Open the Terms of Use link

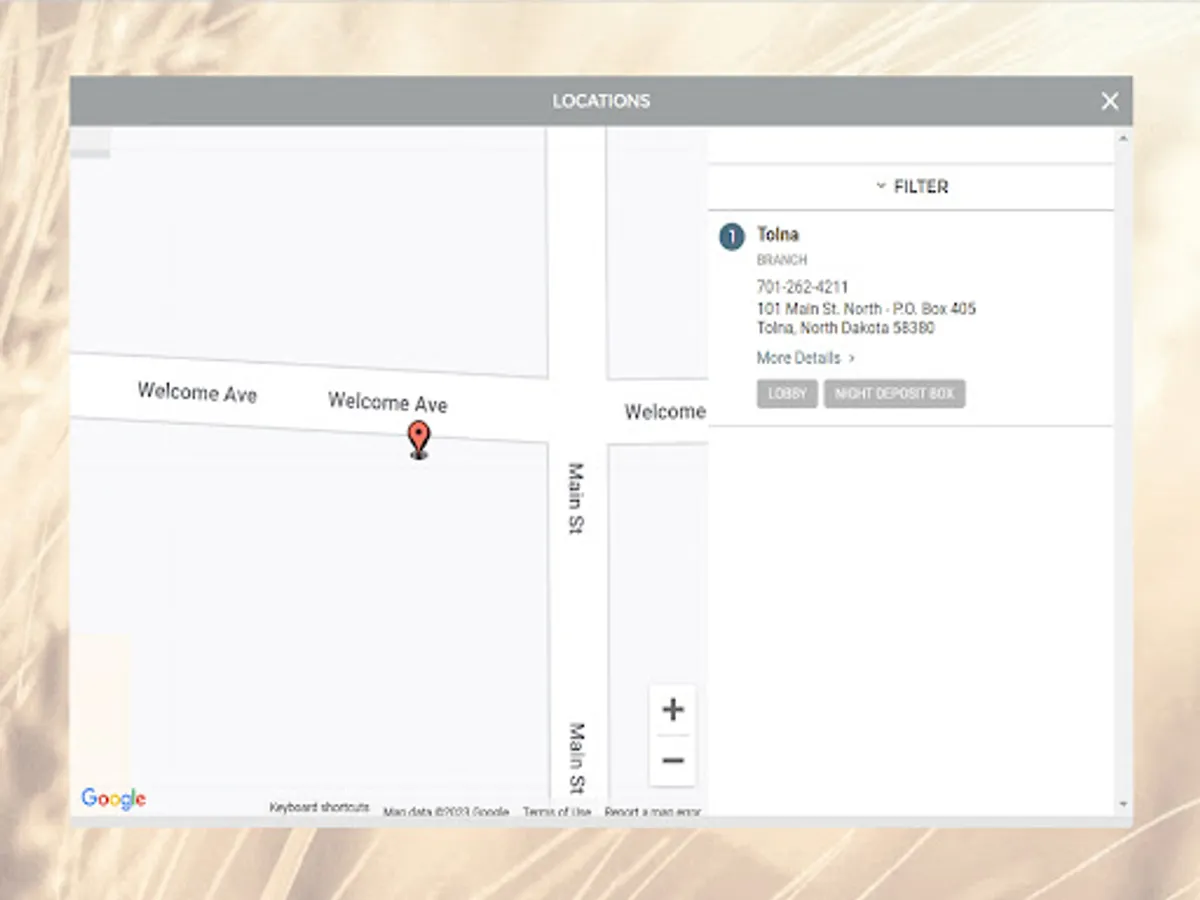(x=556, y=811)
